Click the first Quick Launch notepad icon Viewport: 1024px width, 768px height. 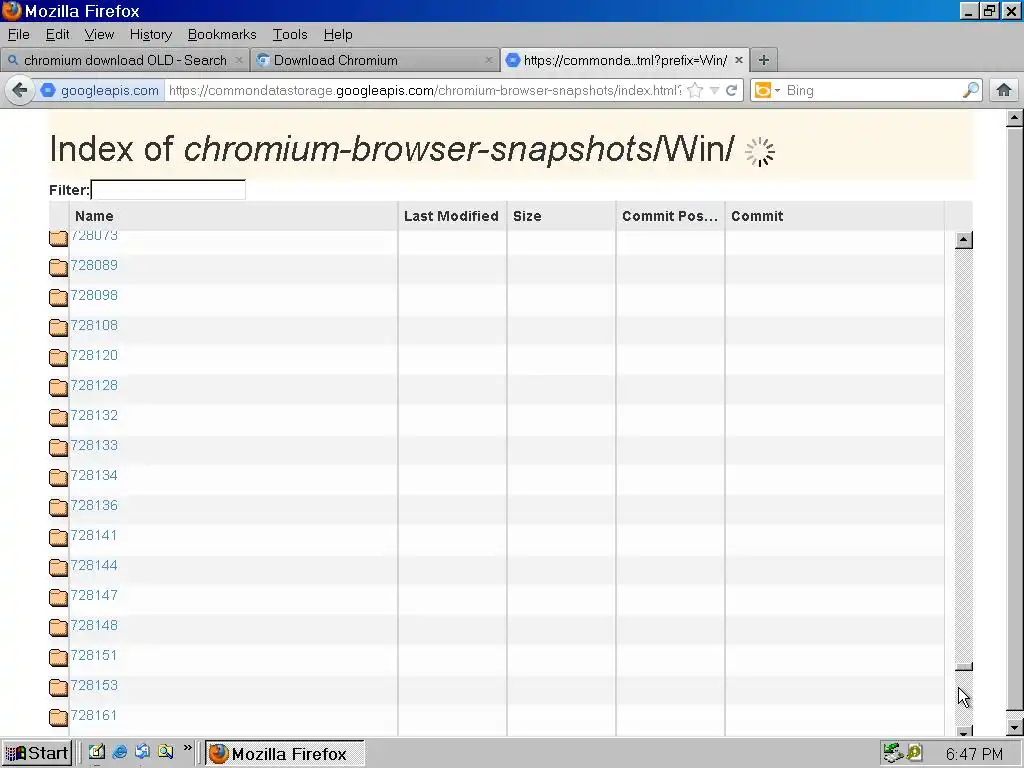coord(97,752)
